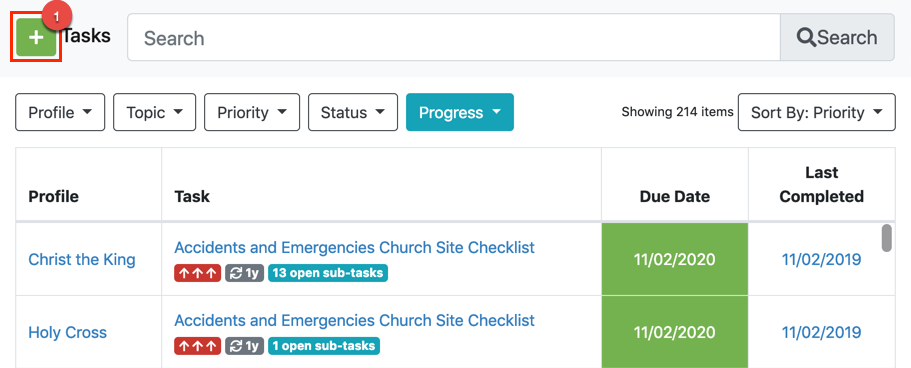Open the Status filter dropdown

coord(353,112)
